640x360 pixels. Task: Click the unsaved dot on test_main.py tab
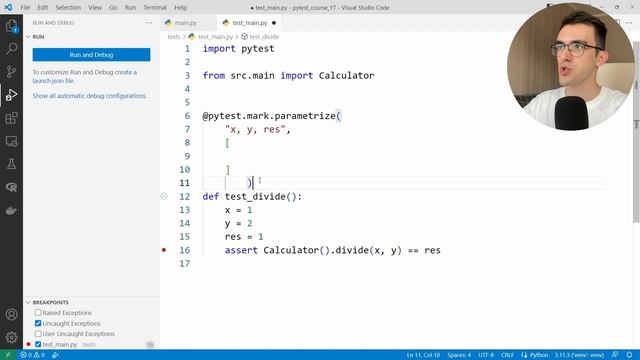[274, 23]
